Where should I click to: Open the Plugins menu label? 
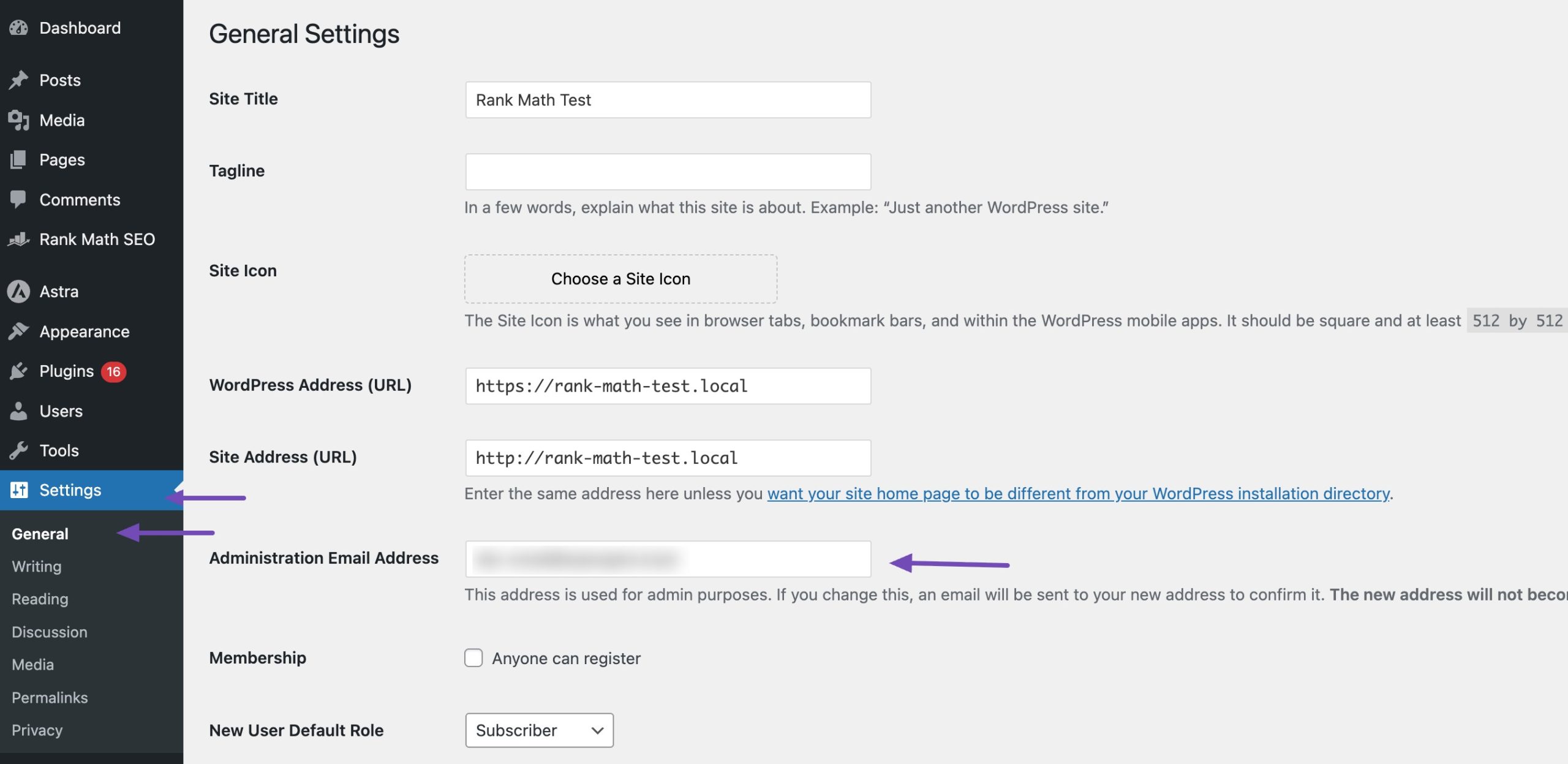coord(67,371)
